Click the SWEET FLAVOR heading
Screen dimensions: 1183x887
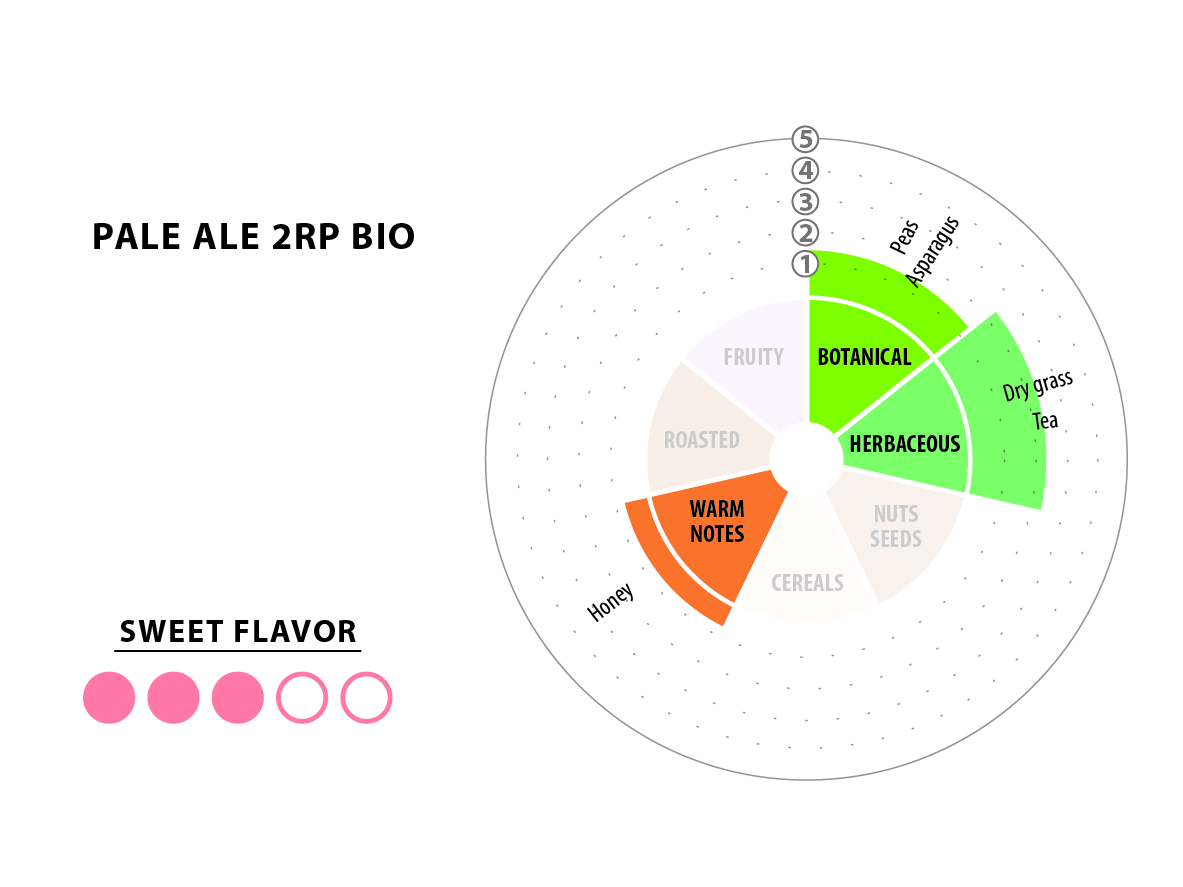coord(238,632)
